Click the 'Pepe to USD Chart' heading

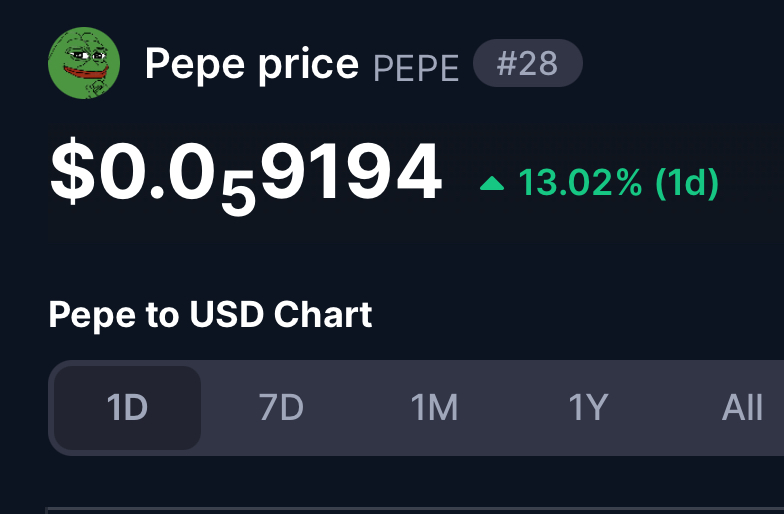point(210,315)
